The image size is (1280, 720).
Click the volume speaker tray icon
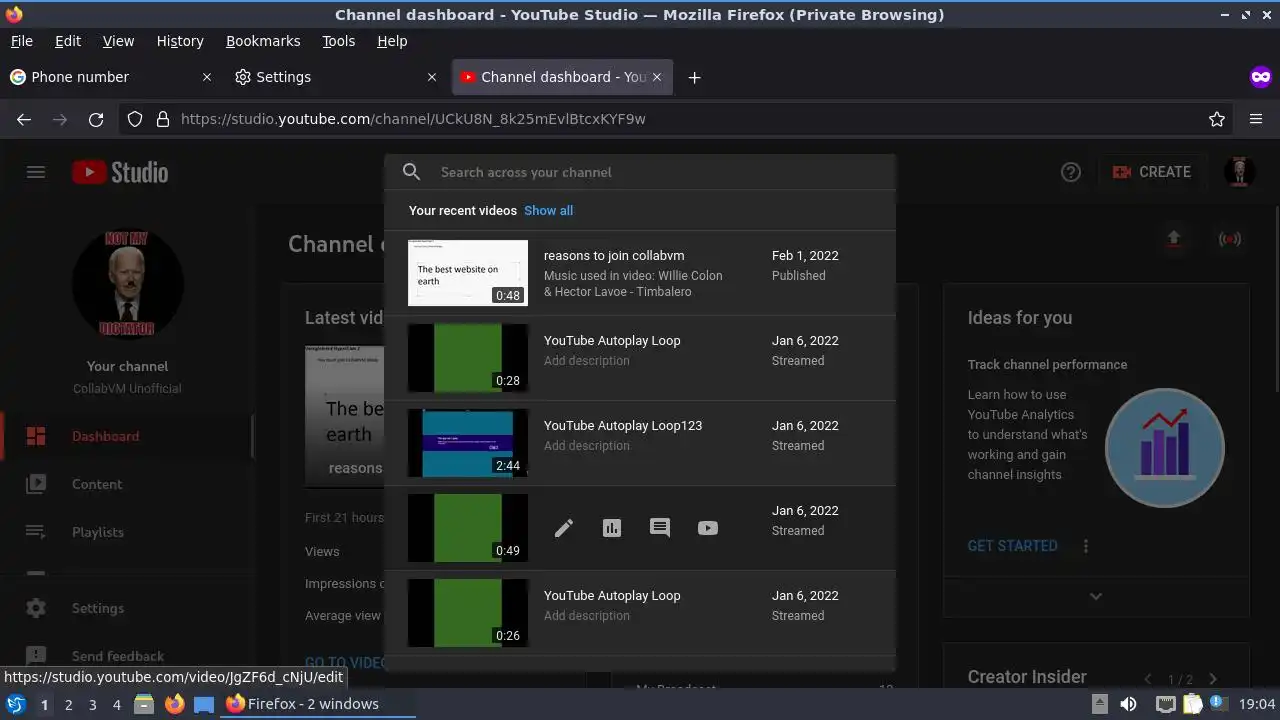pyautogui.click(x=1128, y=704)
